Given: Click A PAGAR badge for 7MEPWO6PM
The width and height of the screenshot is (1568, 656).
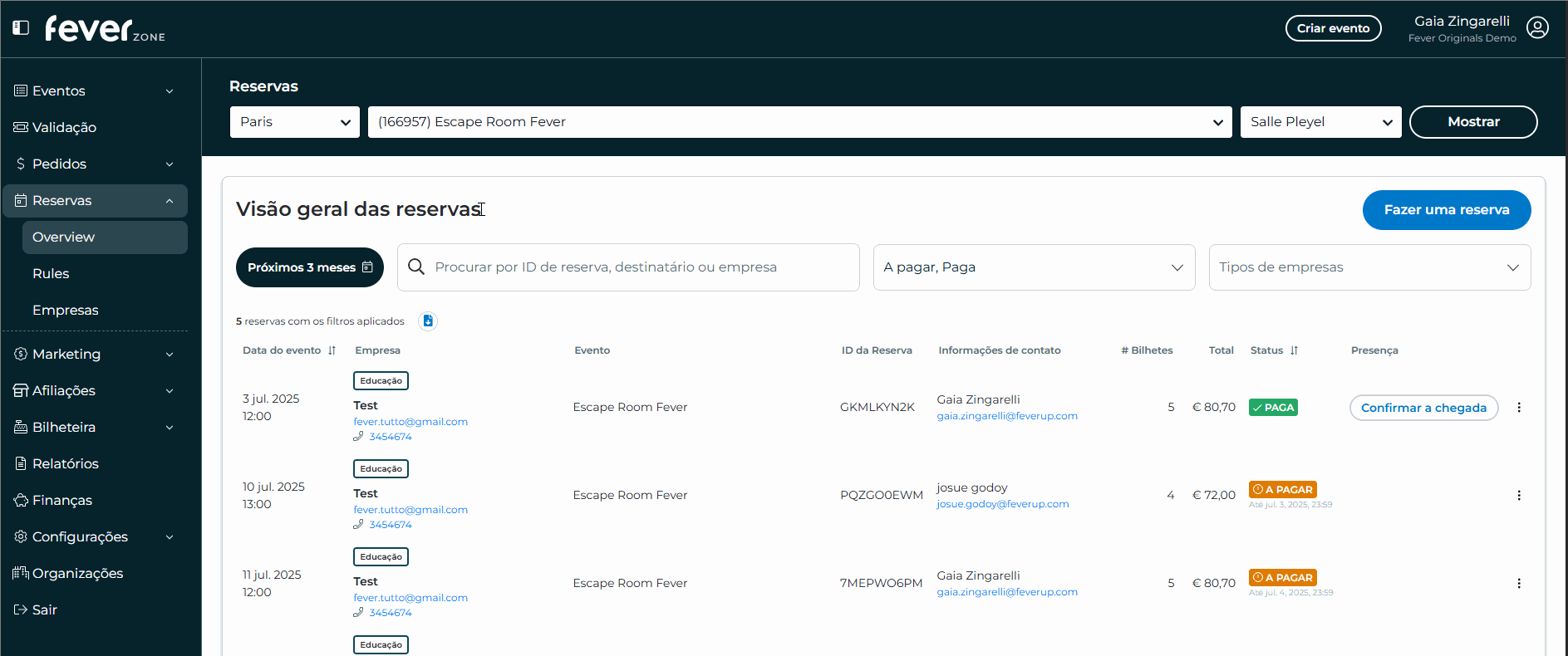Looking at the screenshot, I should [x=1283, y=578].
